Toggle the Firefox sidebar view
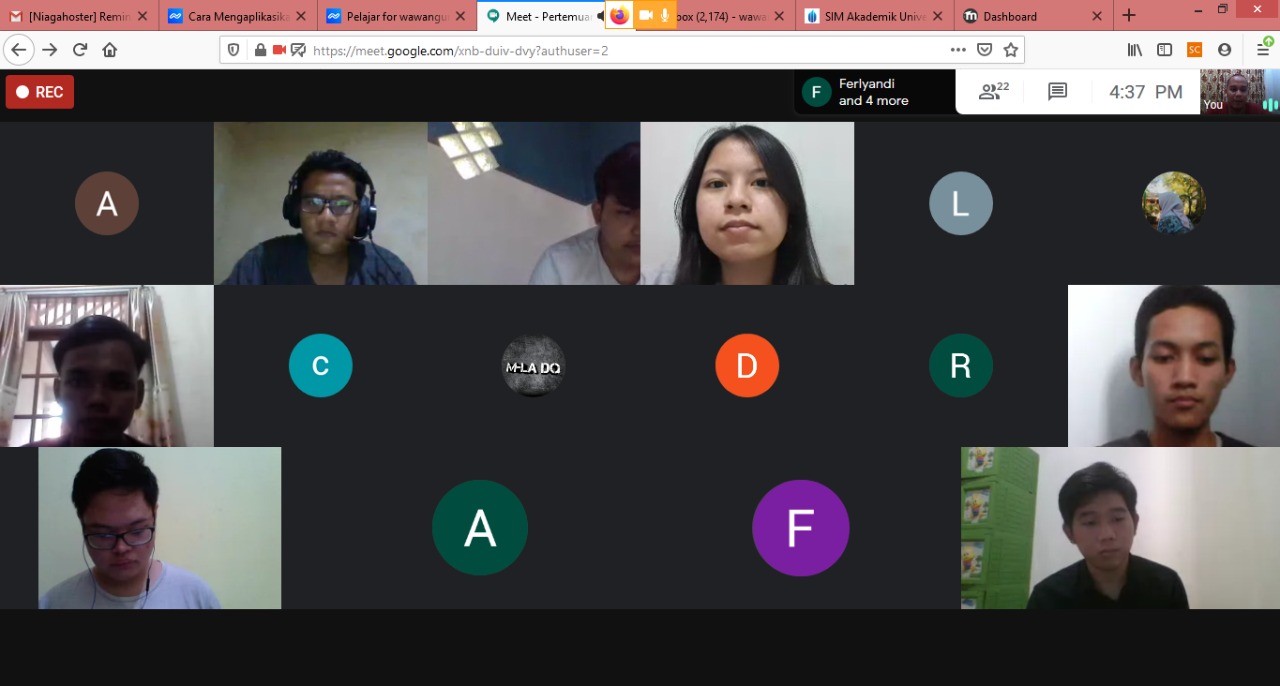 1164,50
